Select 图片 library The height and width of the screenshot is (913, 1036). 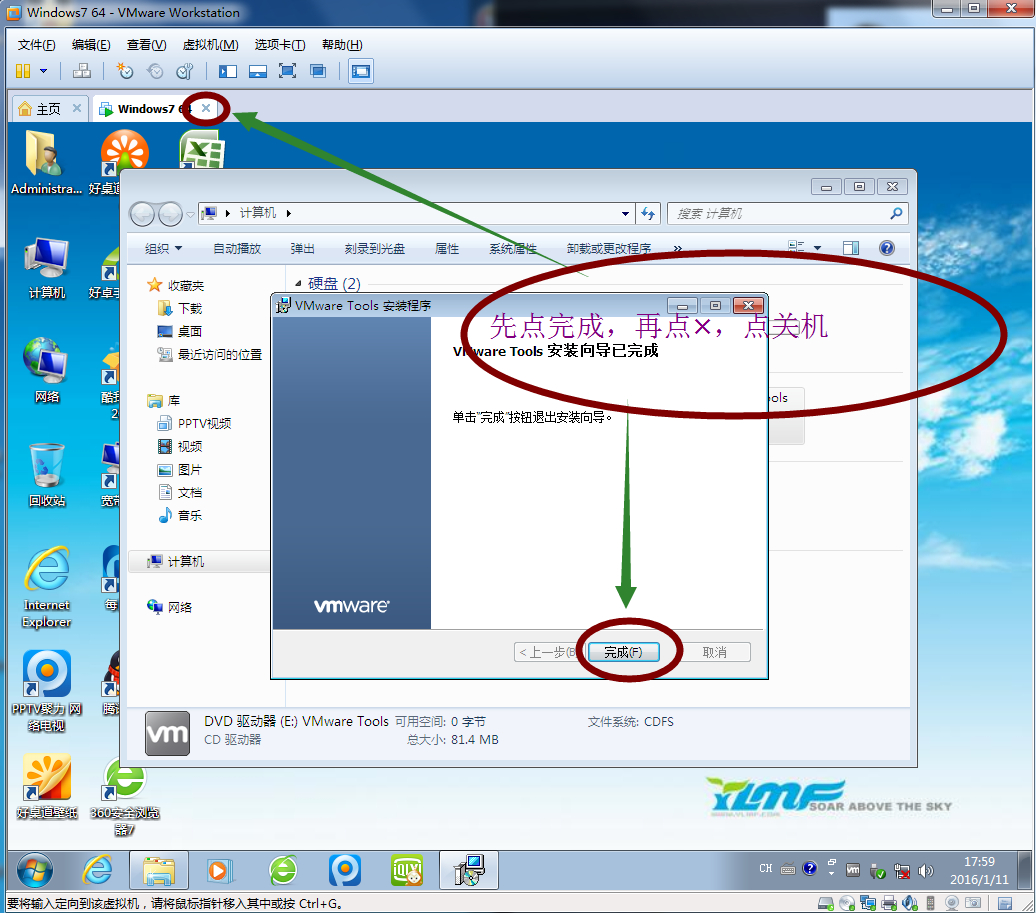180,470
